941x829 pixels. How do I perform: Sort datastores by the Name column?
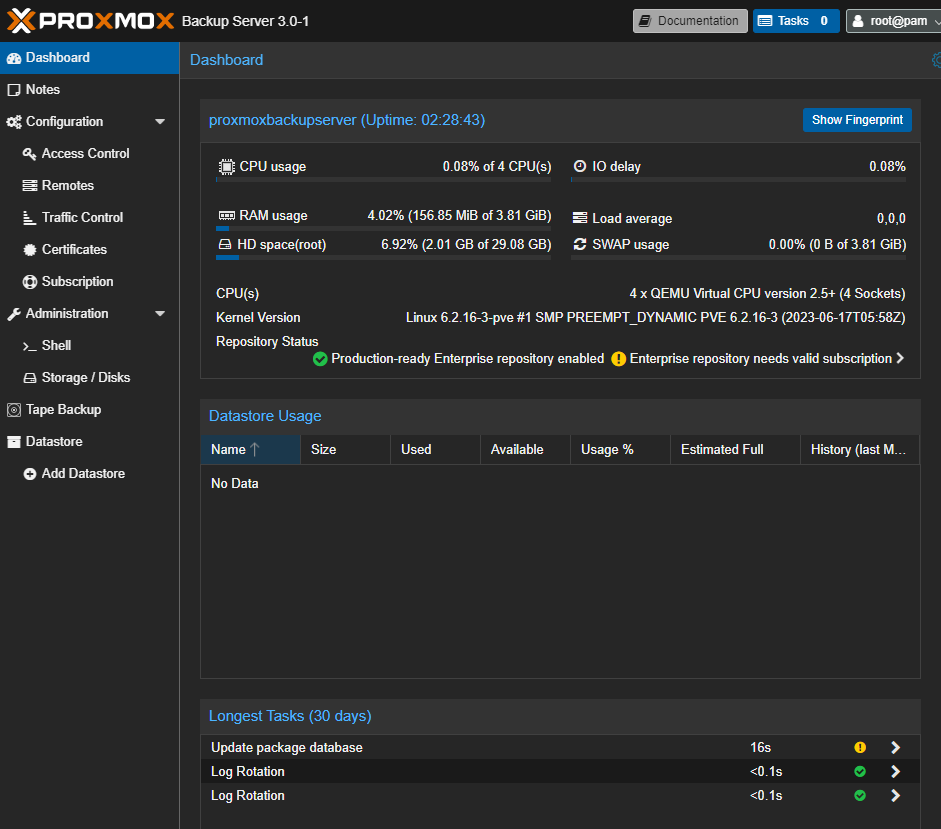click(229, 450)
